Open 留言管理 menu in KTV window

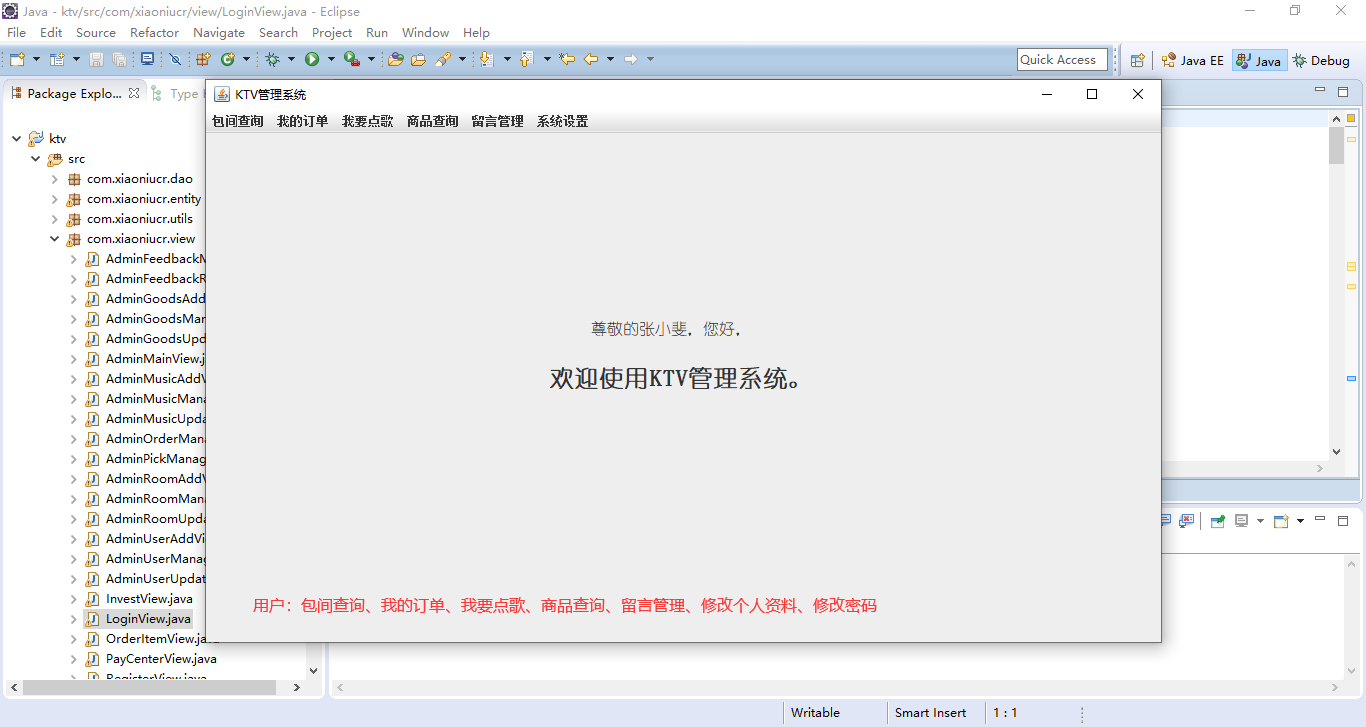tap(498, 122)
